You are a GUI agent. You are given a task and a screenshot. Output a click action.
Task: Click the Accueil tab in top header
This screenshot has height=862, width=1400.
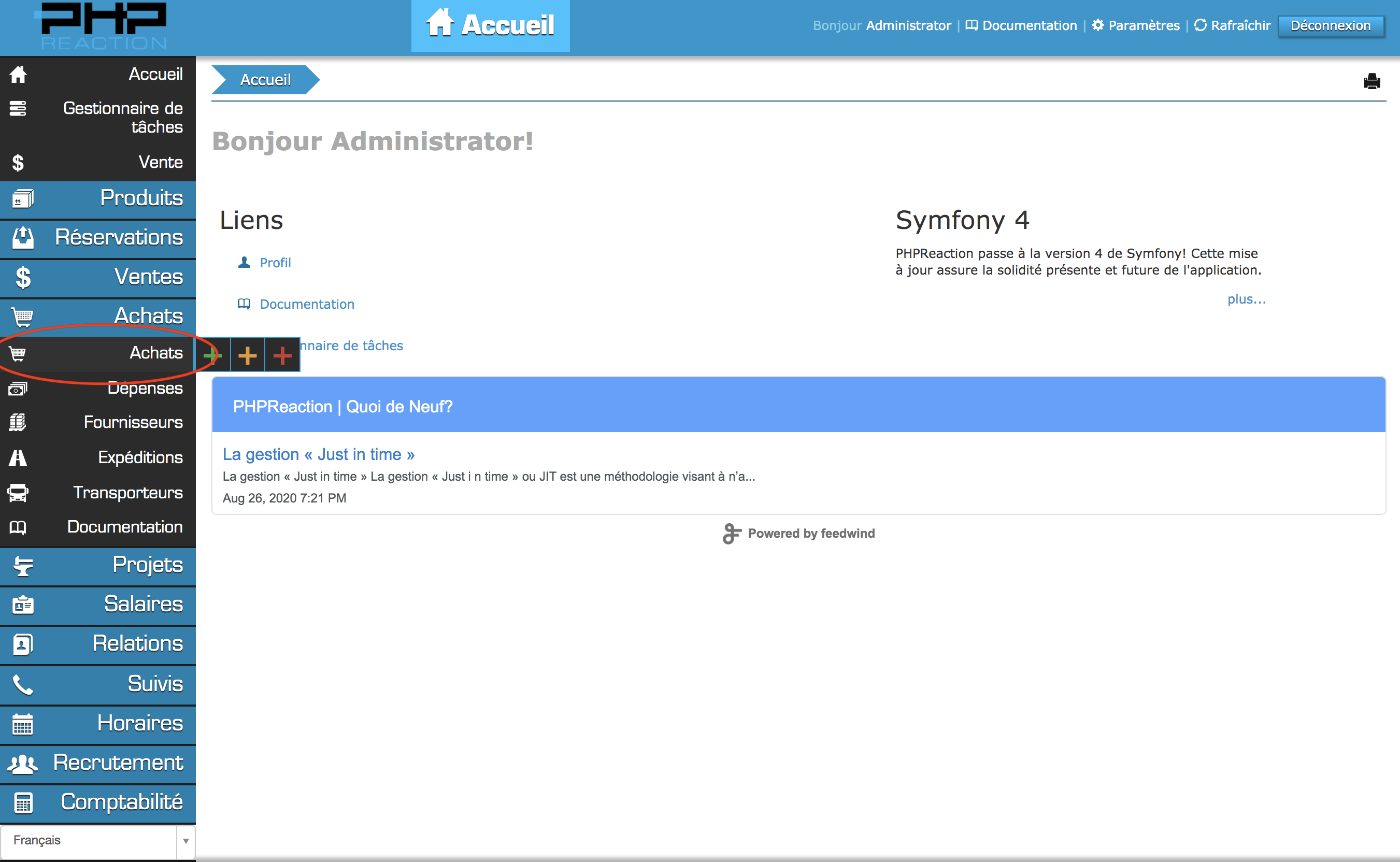(x=490, y=26)
